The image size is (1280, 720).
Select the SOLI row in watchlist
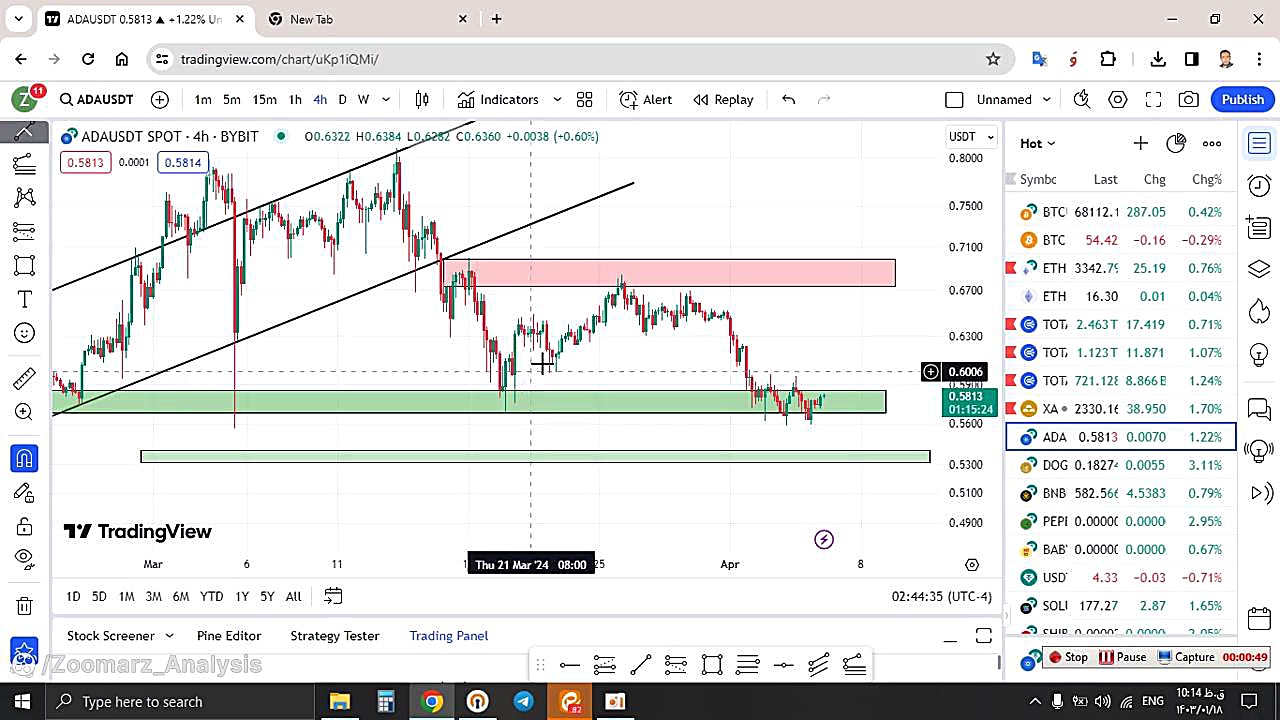click(1121, 606)
